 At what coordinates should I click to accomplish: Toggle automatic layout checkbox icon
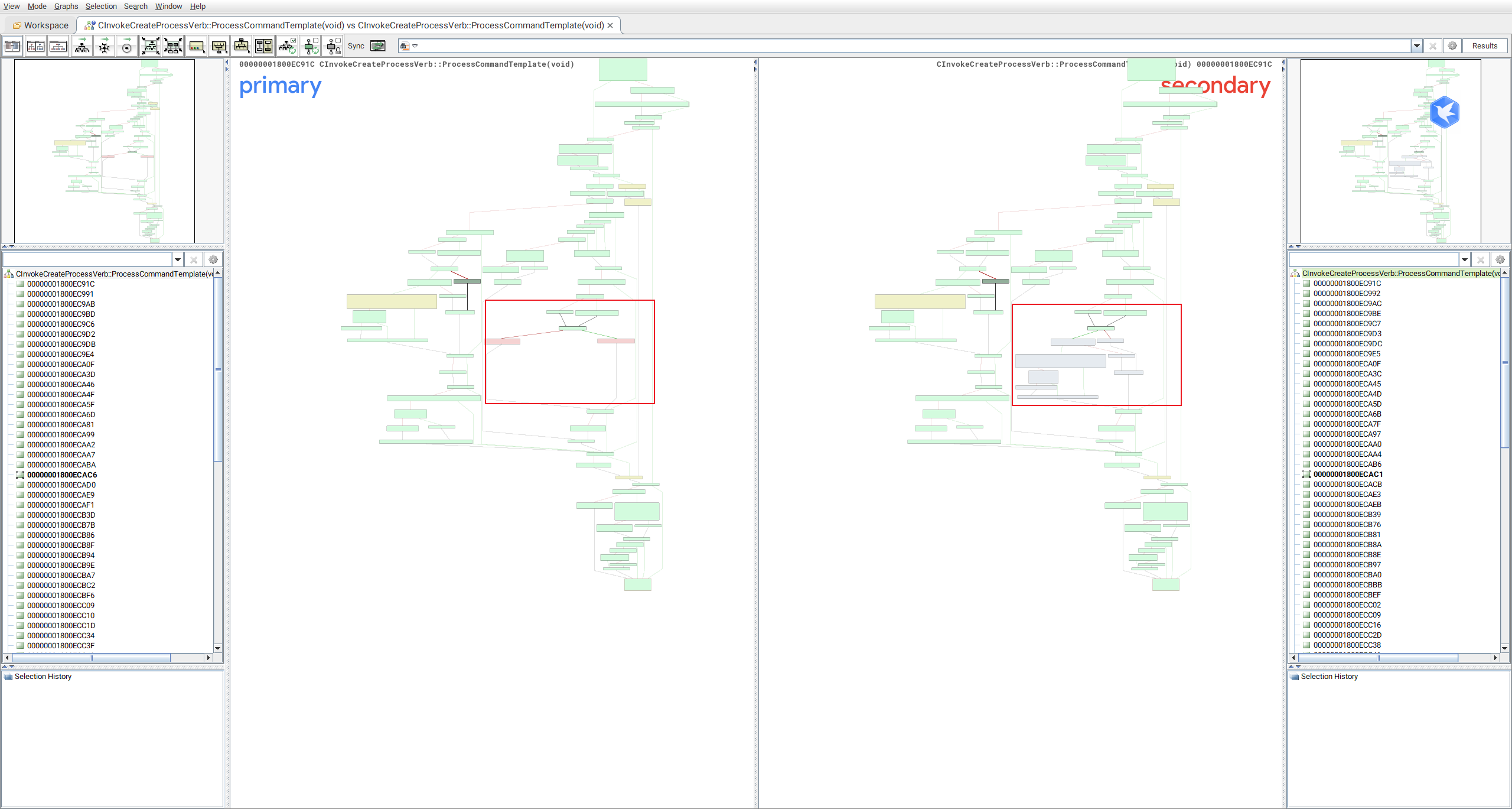(x=288, y=46)
